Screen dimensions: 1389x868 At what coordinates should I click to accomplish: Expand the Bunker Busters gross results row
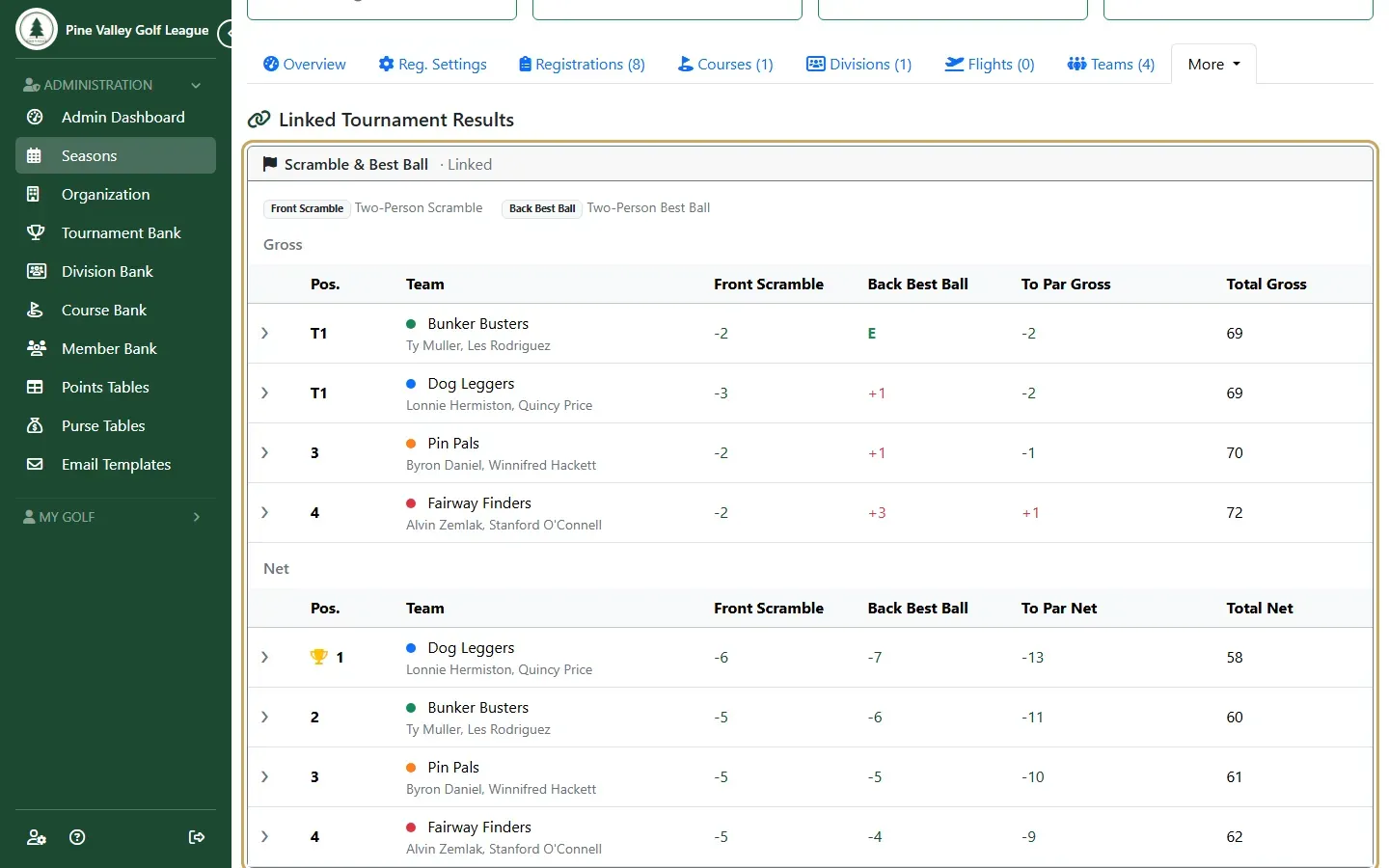265,333
